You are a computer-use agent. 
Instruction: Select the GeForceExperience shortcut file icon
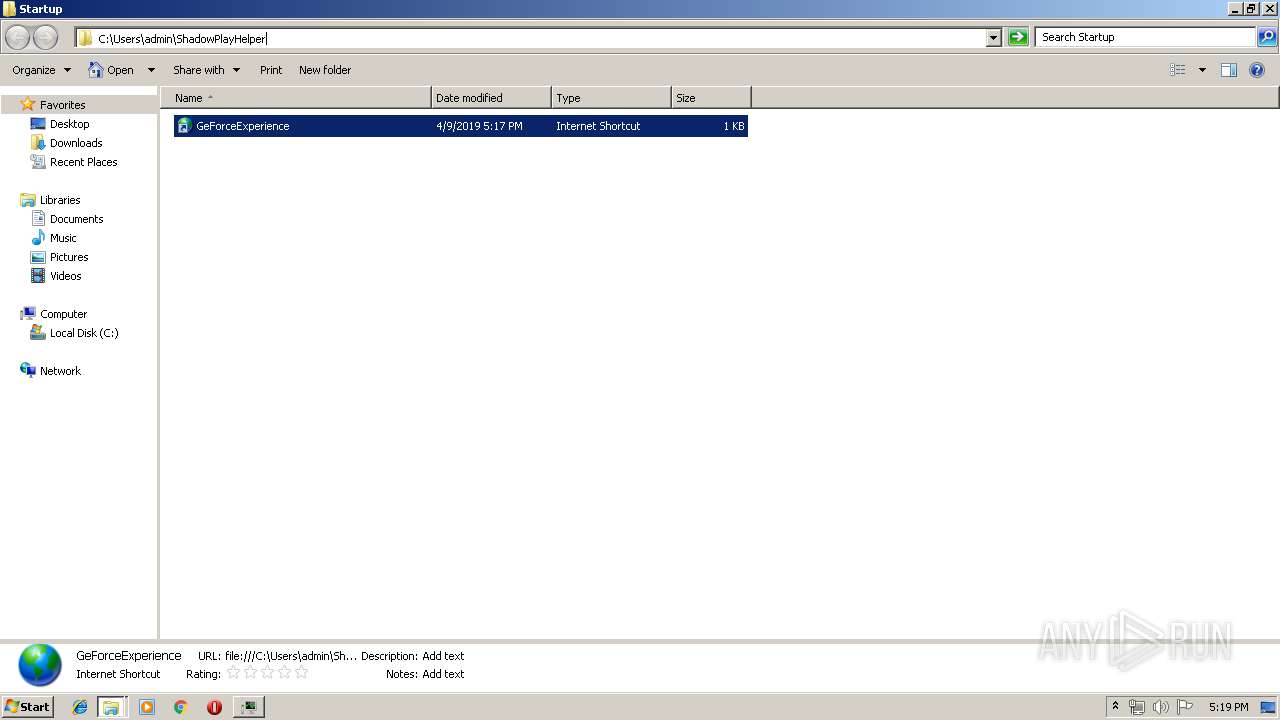(184, 126)
